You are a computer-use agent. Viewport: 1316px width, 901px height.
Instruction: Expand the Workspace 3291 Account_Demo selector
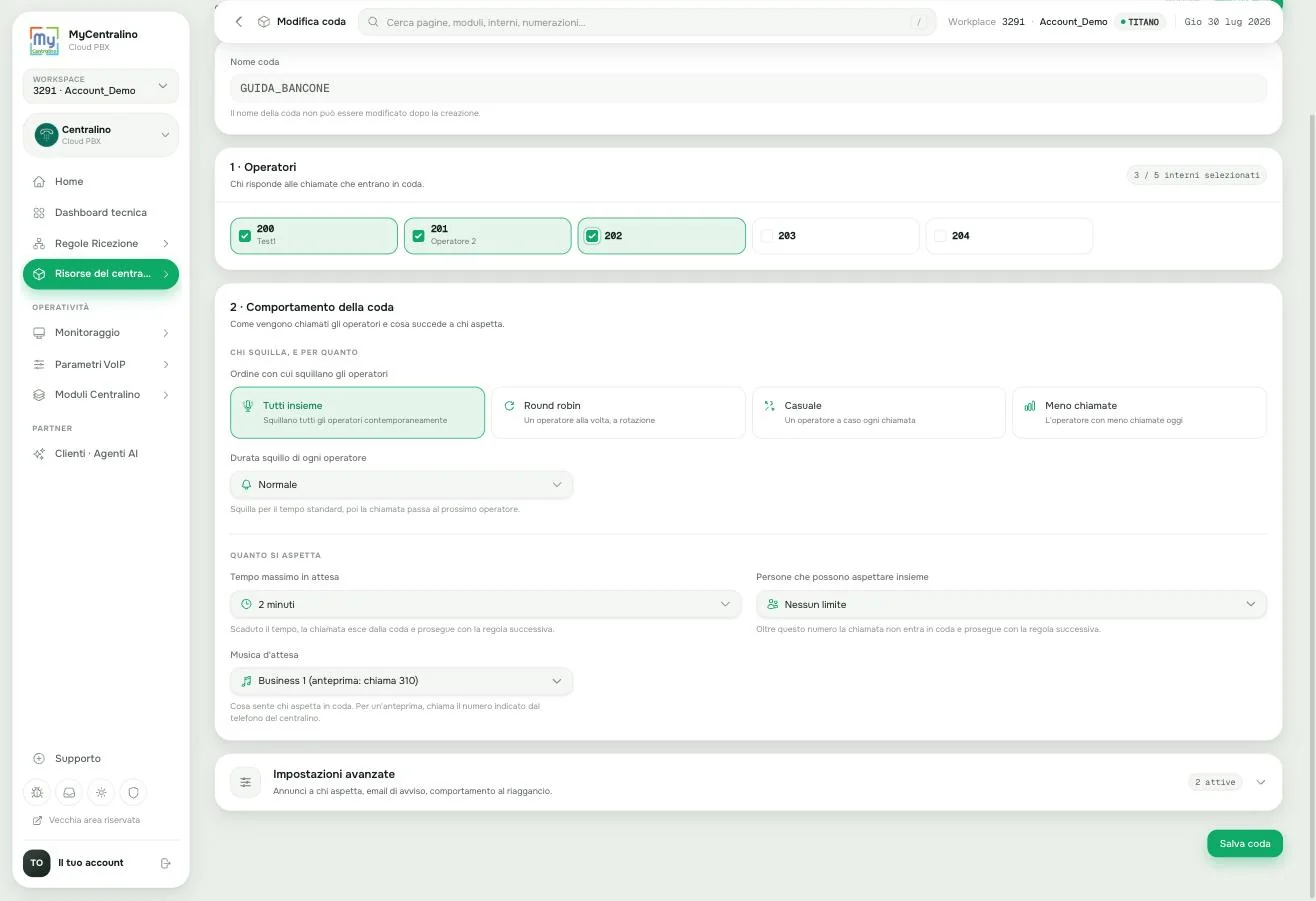pyautogui.click(x=101, y=86)
